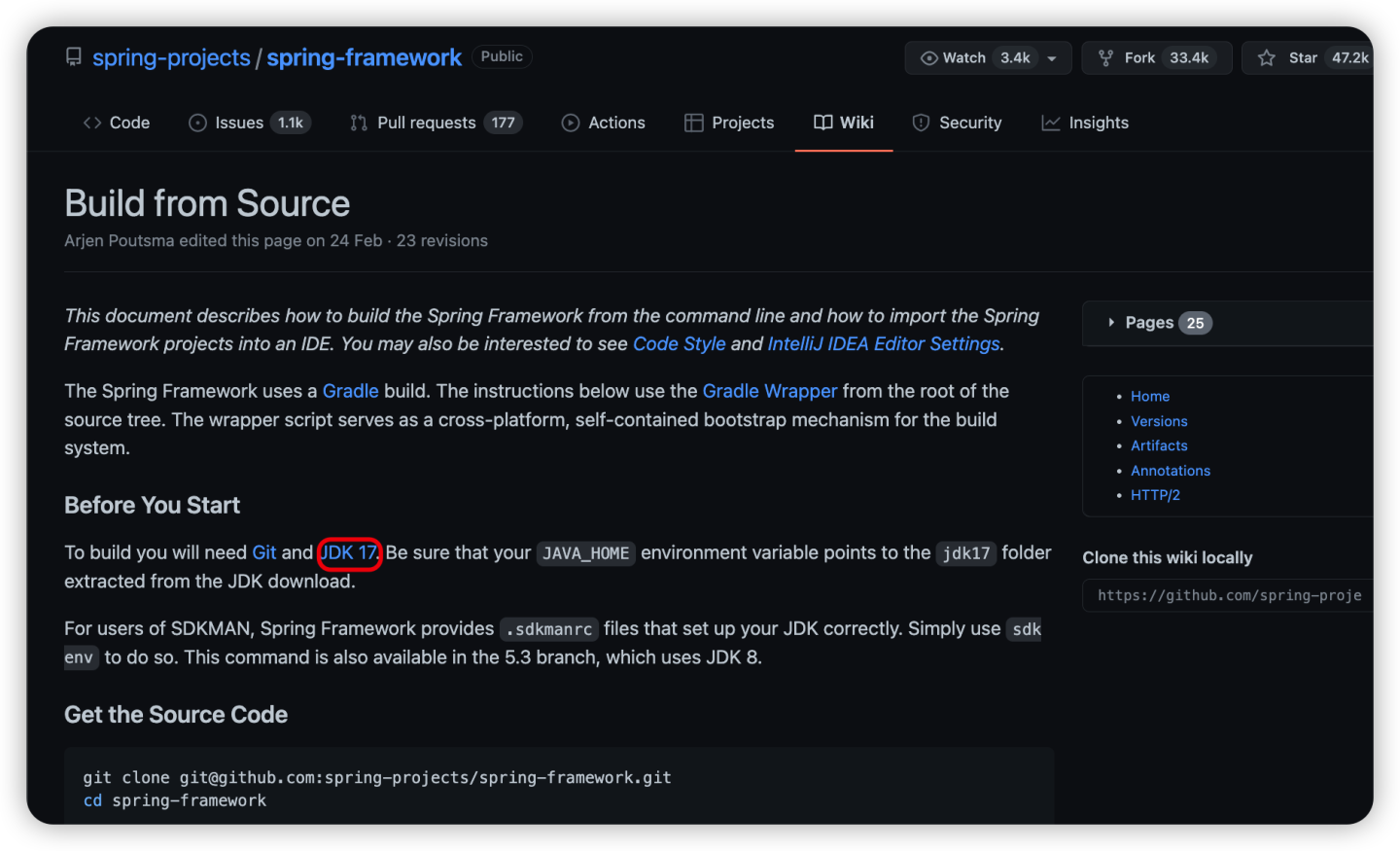Viewport: 1400px width, 851px height.
Task: Open the Security tab
Action: point(957,123)
